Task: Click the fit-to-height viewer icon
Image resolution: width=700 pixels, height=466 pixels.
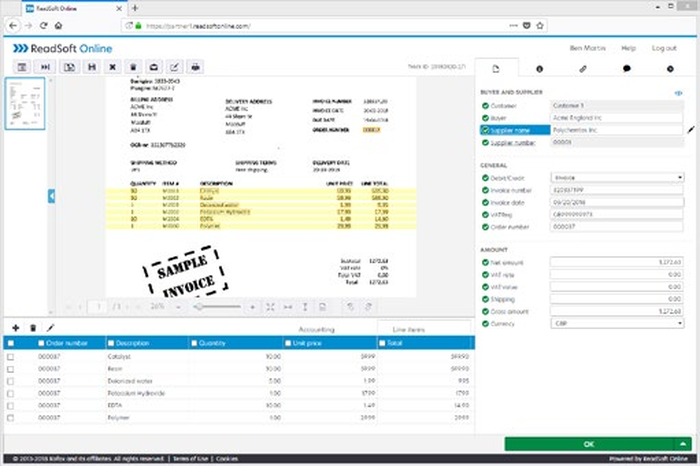Action: (x=305, y=307)
